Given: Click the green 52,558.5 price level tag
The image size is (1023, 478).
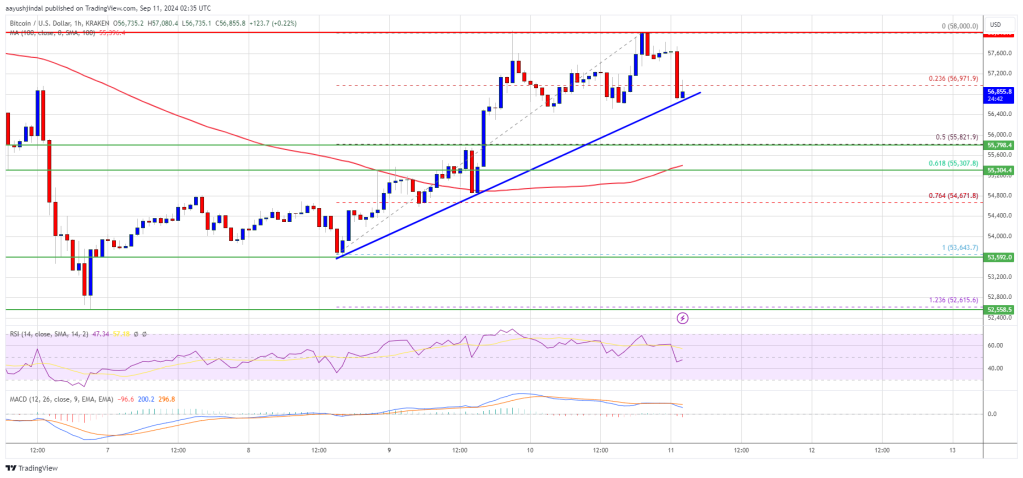Looking at the screenshot, I should [x=1000, y=310].
